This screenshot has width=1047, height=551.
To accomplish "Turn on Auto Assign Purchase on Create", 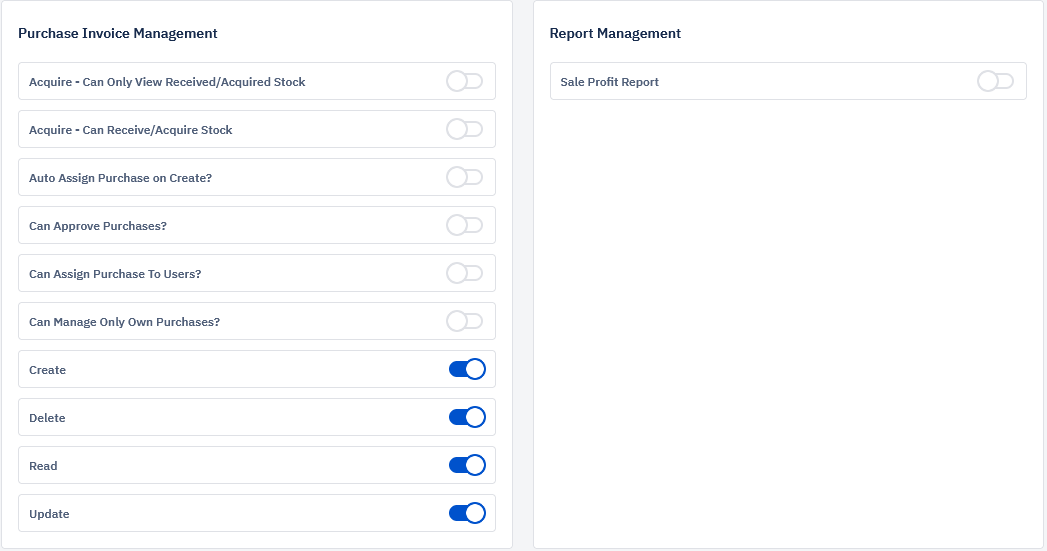I will [x=465, y=178].
